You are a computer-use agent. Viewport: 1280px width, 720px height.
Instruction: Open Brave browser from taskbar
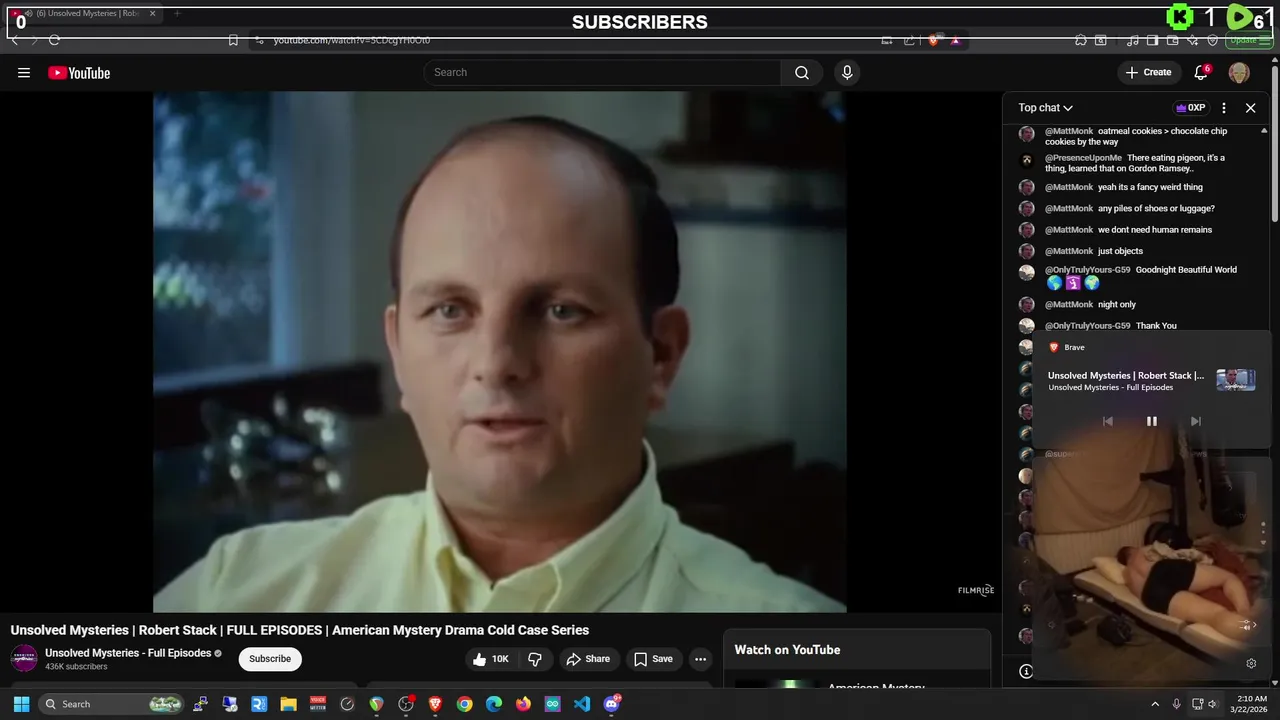click(435, 704)
